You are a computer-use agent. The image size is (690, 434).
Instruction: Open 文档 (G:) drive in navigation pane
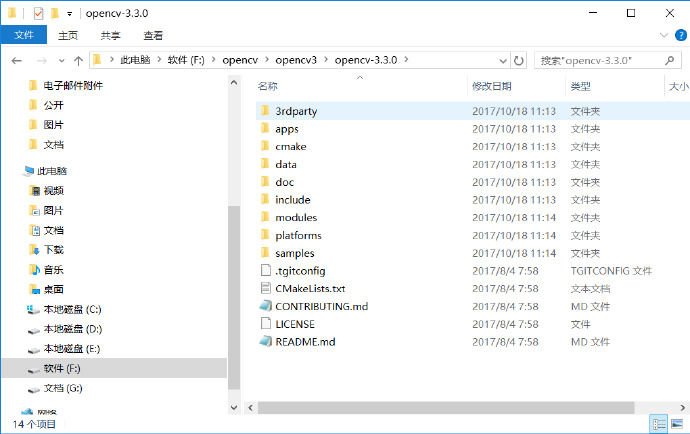(x=63, y=388)
